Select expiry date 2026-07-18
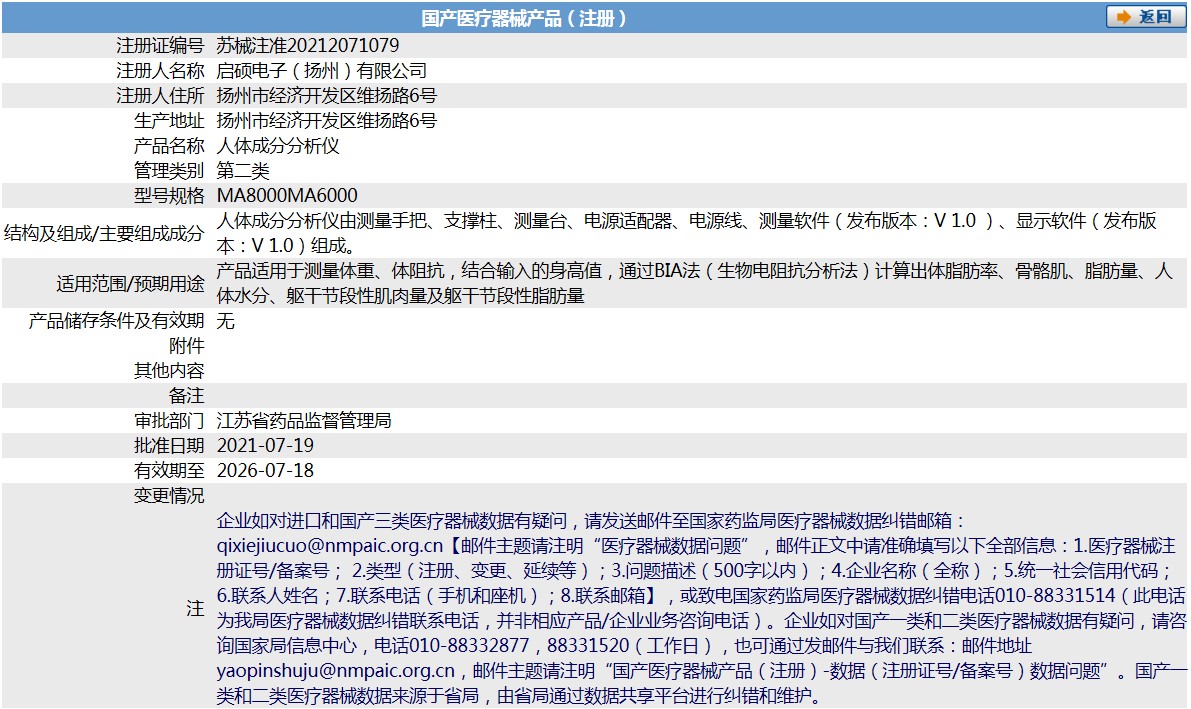1191x709 pixels. tap(265, 471)
